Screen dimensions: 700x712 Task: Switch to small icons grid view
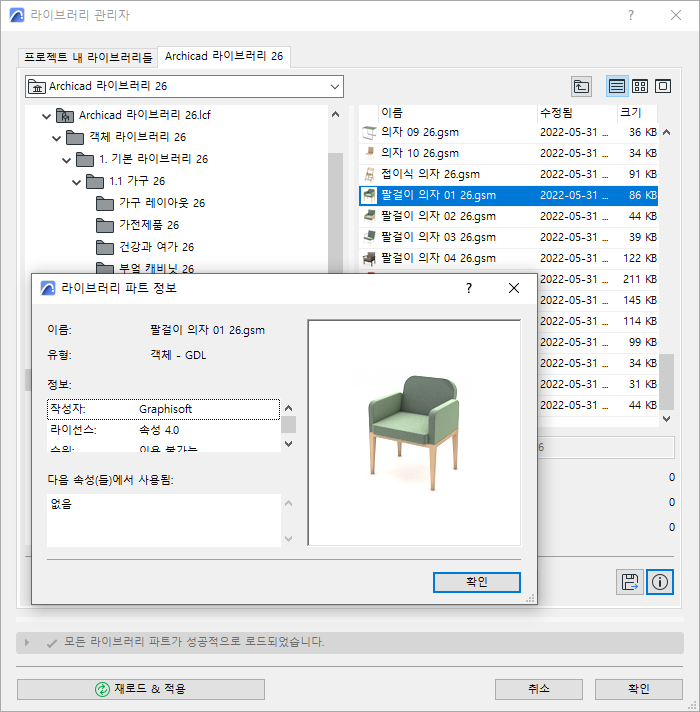click(x=640, y=86)
